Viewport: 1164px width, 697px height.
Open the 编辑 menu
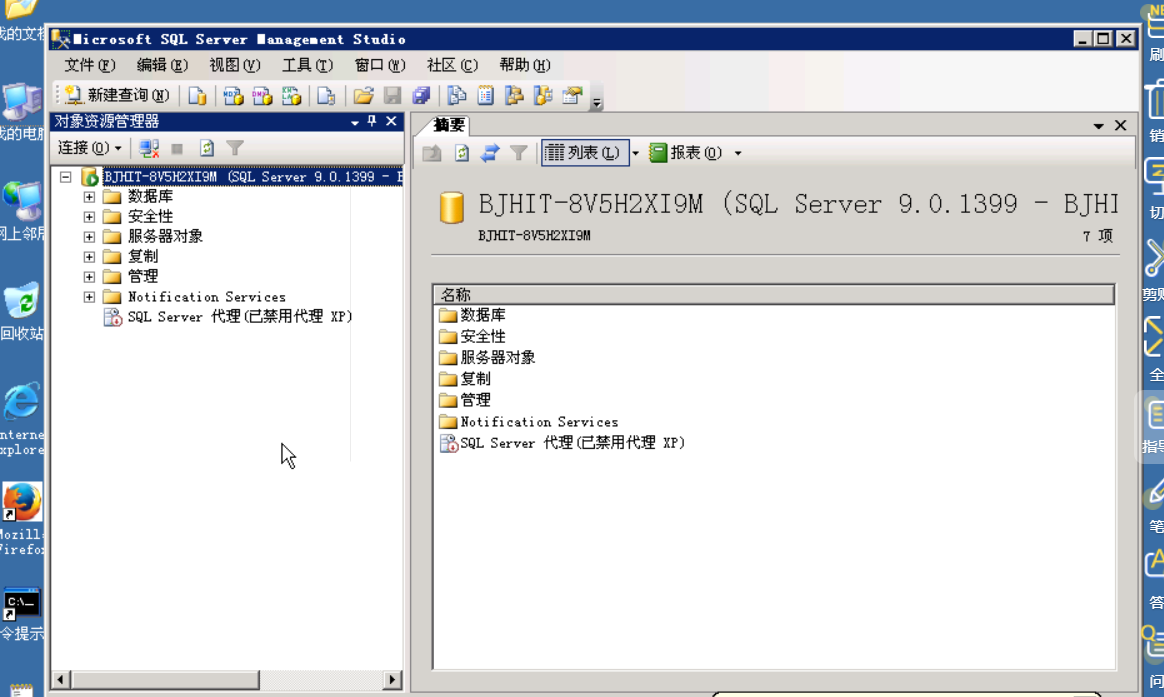pos(162,65)
